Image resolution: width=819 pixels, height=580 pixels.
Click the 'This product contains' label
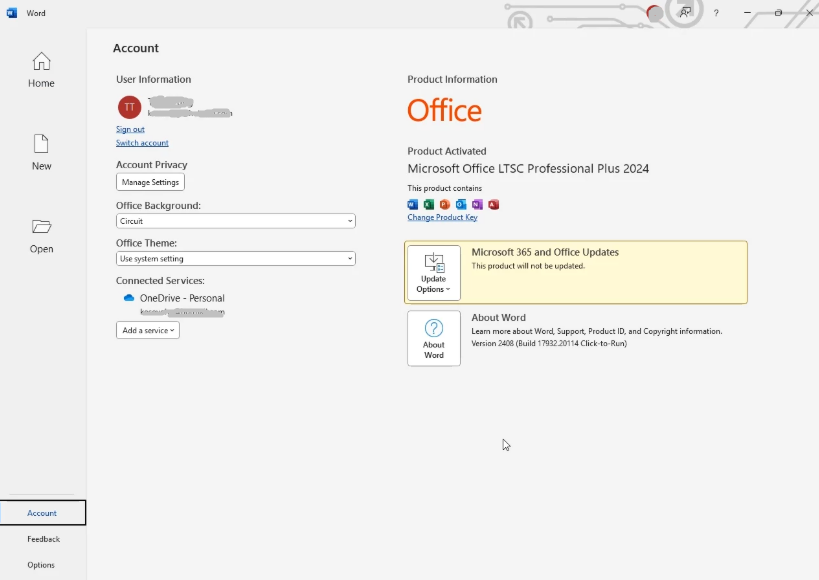point(444,188)
